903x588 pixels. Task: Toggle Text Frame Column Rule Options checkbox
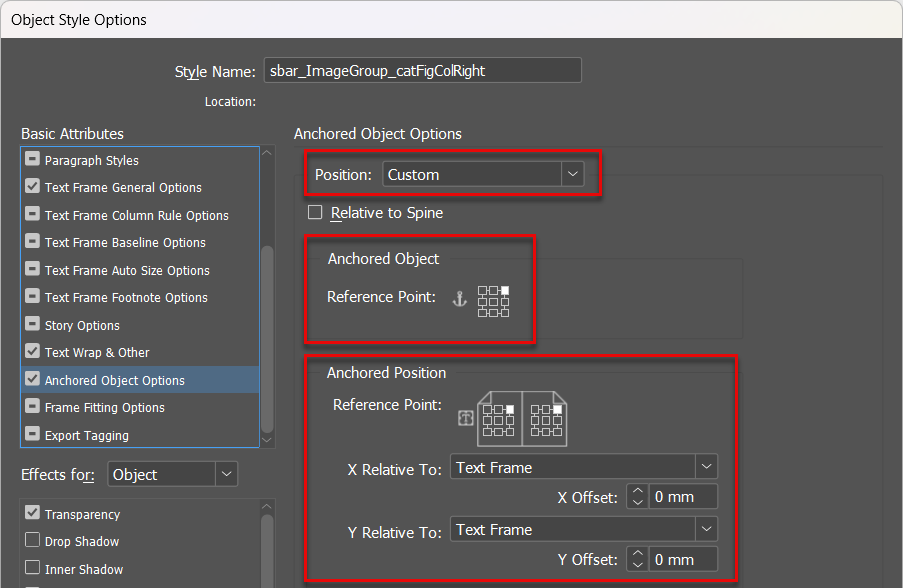(x=33, y=214)
